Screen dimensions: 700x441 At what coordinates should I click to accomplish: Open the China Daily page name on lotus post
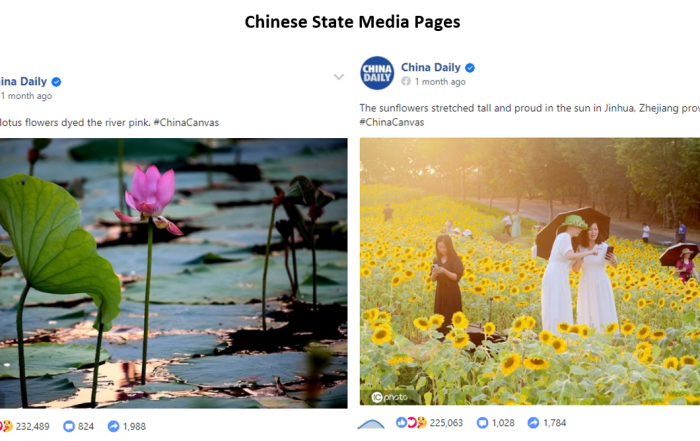[23, 82]
